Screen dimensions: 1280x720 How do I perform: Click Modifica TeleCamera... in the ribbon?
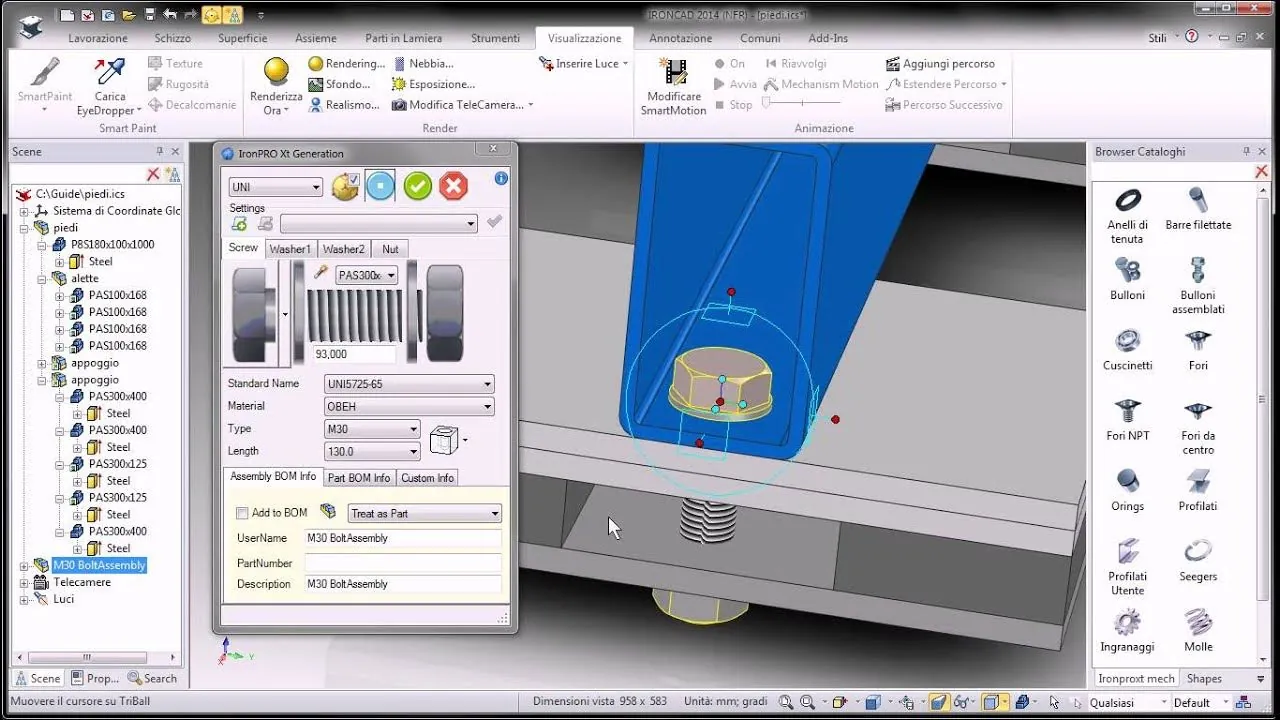coord(461,105)
